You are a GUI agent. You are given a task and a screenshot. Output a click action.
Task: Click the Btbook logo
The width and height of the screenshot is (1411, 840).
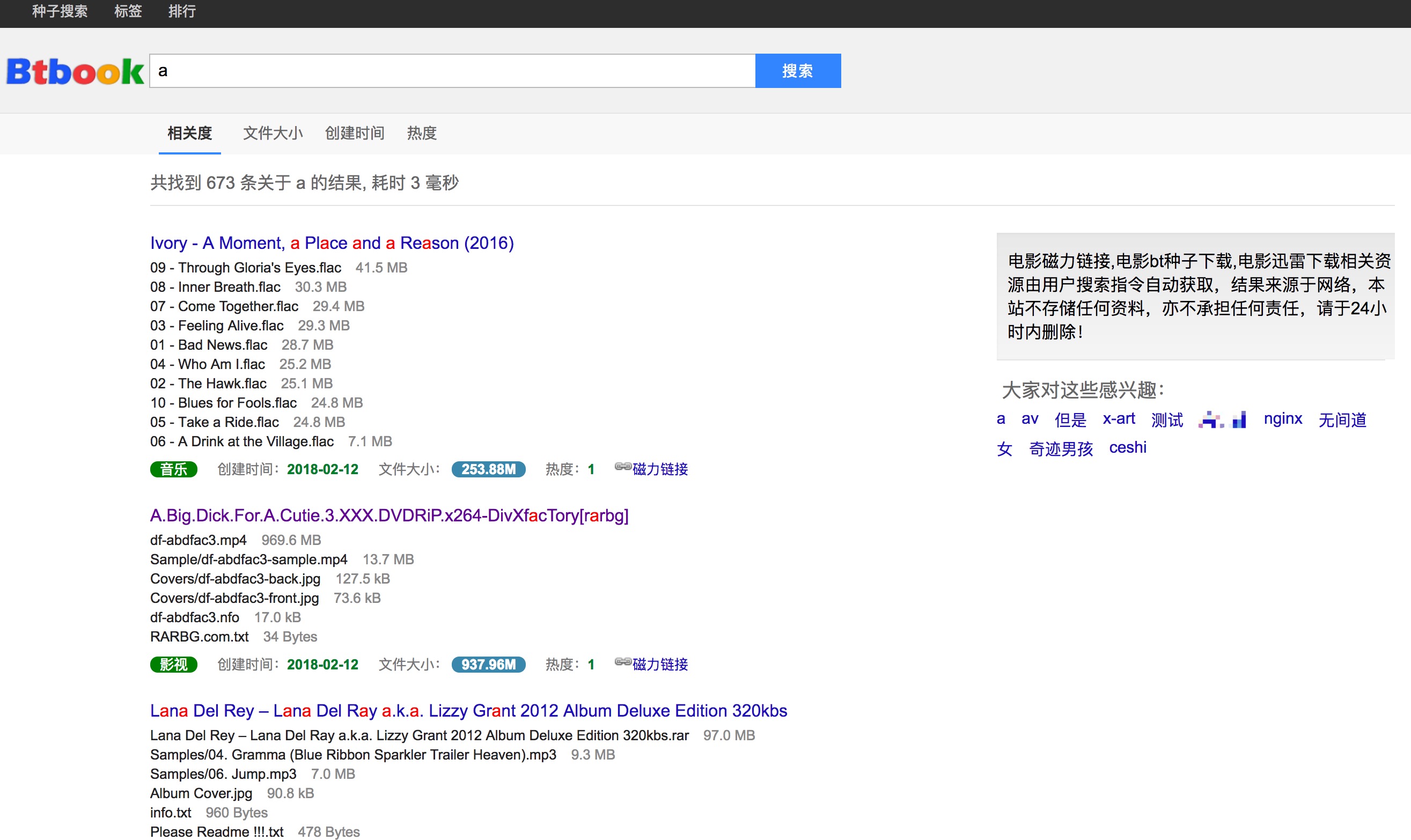[75, 71]
